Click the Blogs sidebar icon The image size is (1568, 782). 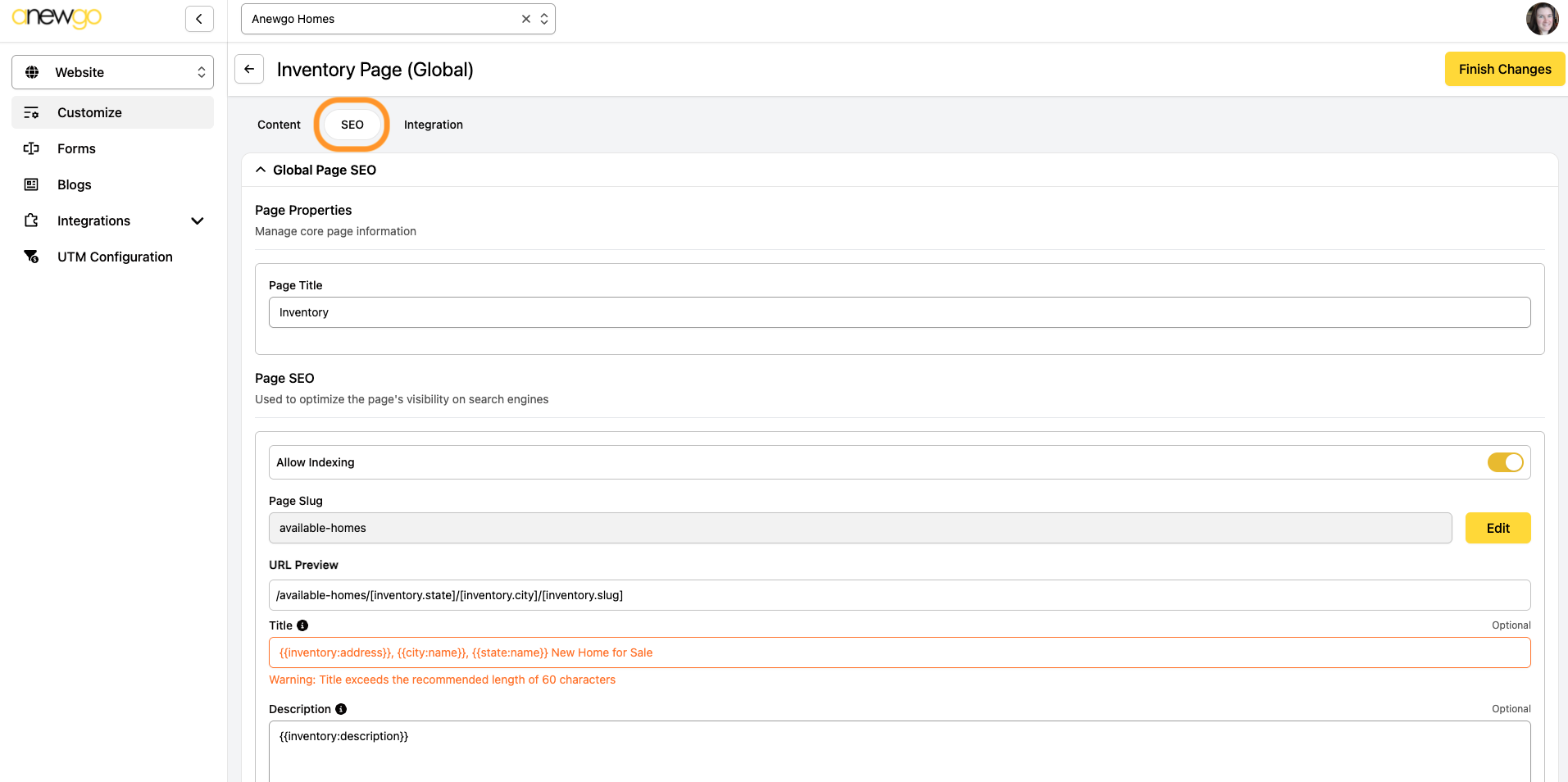coord(31,184)
